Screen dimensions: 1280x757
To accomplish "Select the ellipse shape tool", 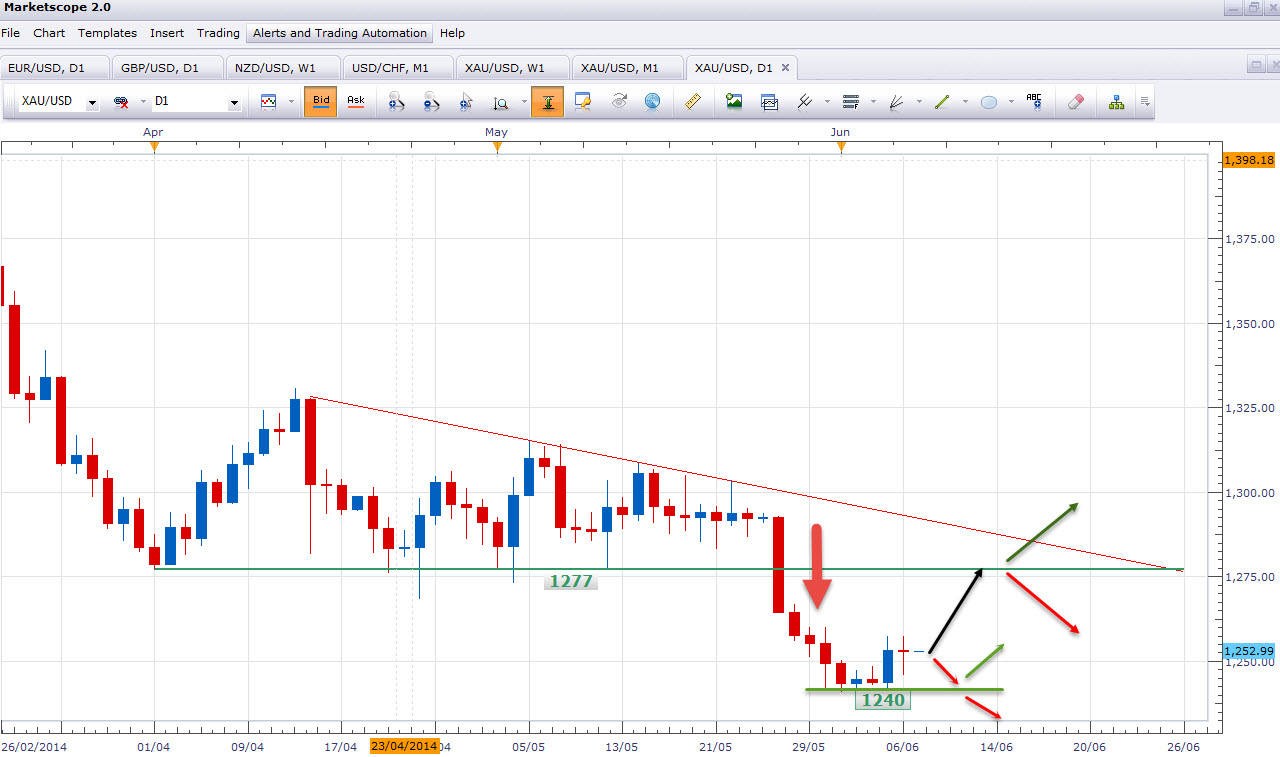I will pyautogui.click(x=989, y=101).
